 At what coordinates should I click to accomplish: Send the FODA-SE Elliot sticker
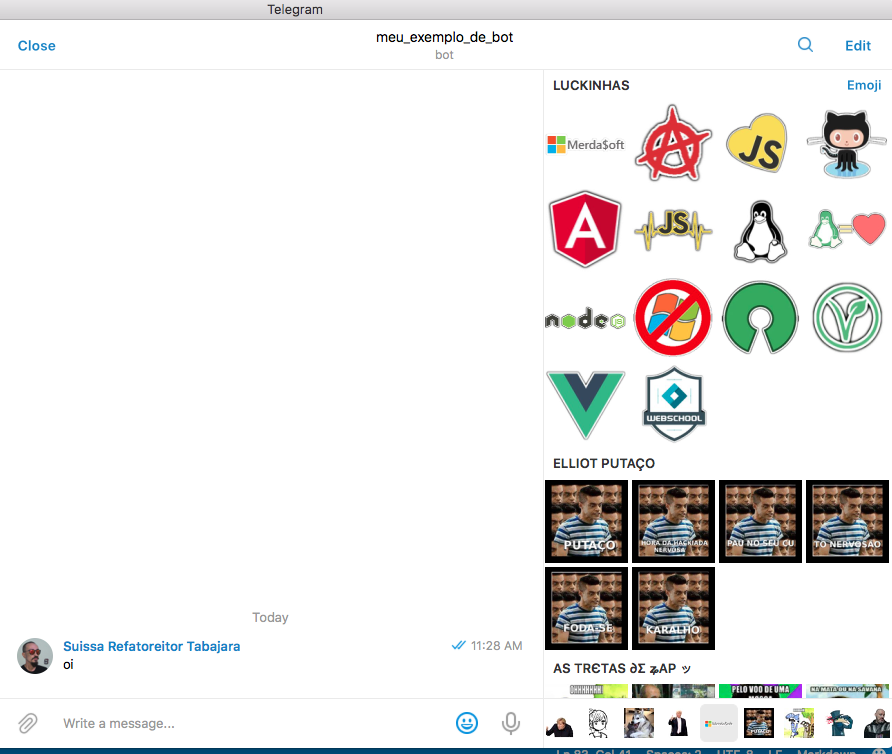587,608
